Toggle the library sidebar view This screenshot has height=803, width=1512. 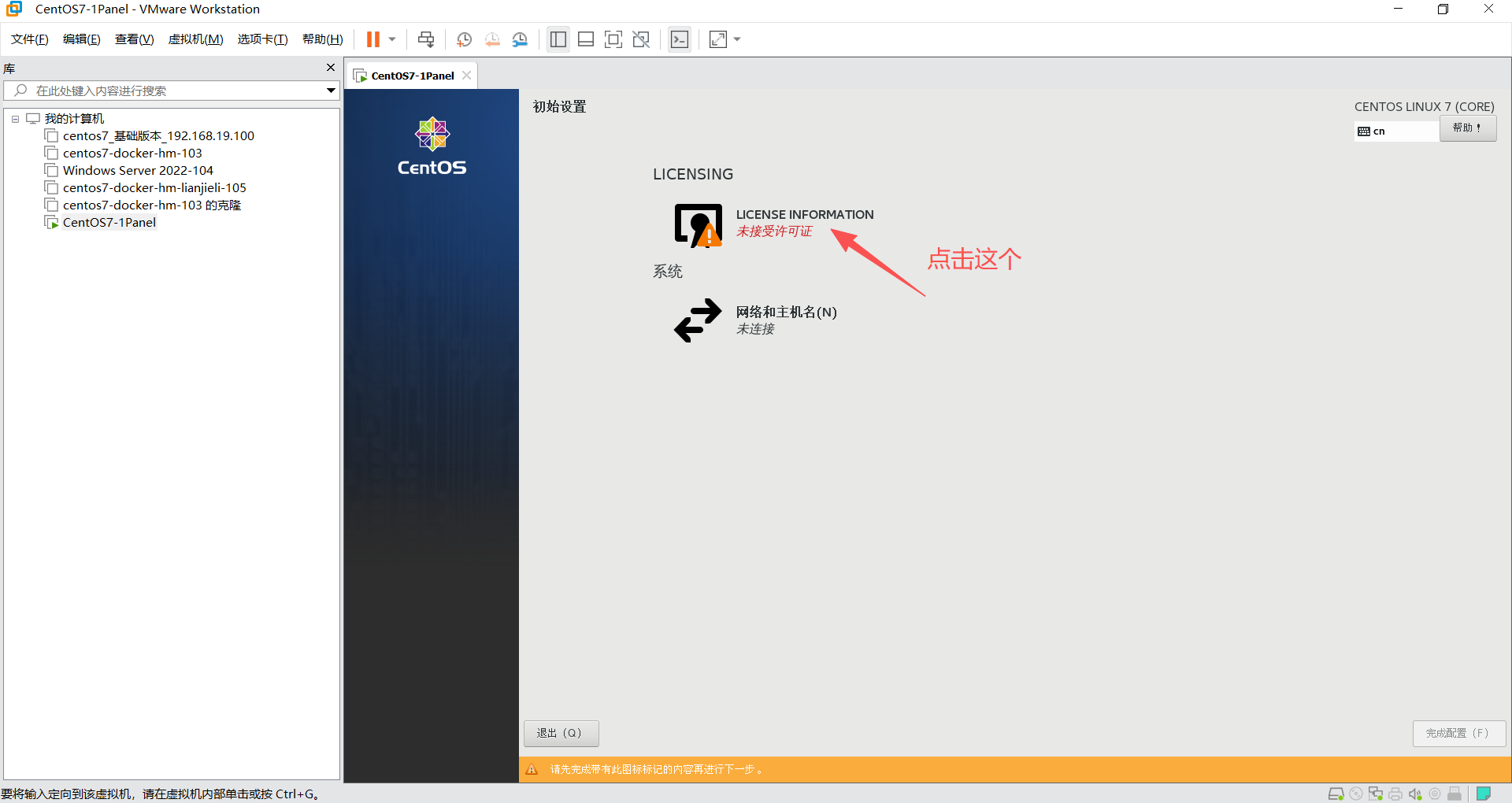click(x=558, y=39)
